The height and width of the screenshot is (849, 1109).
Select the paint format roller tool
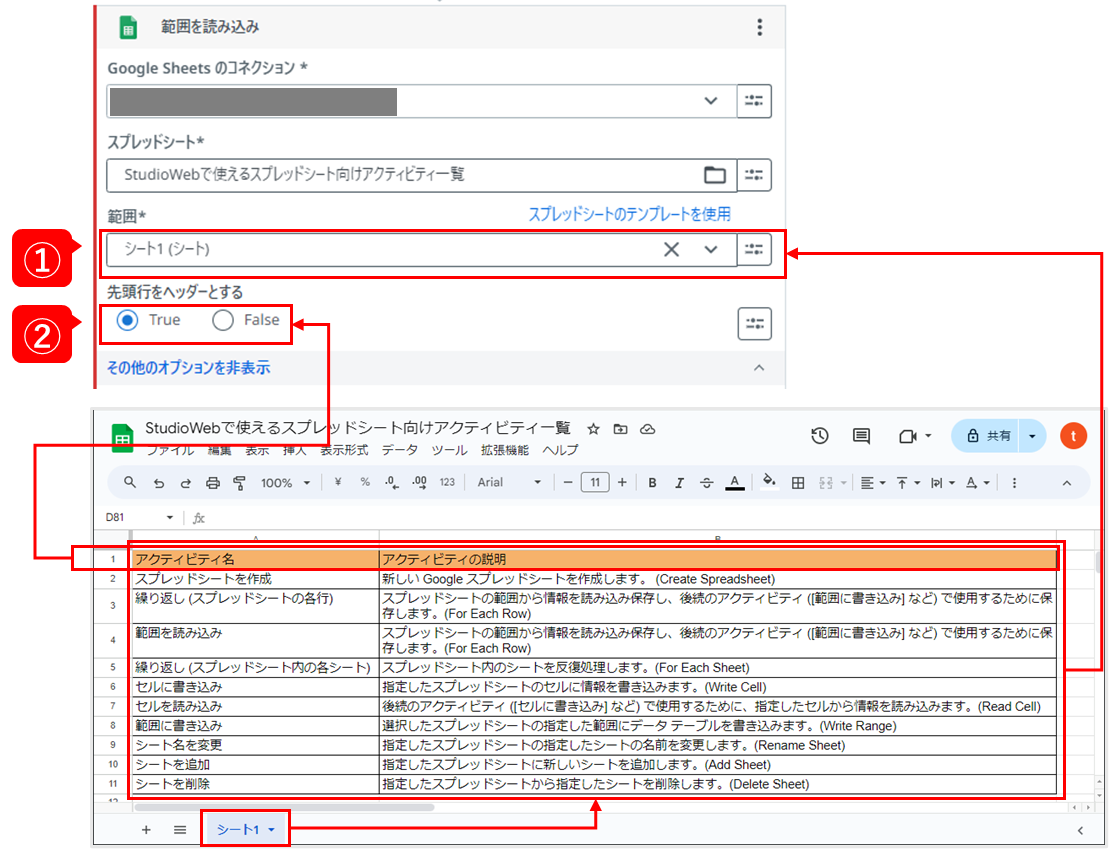click(x=240, y=483)
